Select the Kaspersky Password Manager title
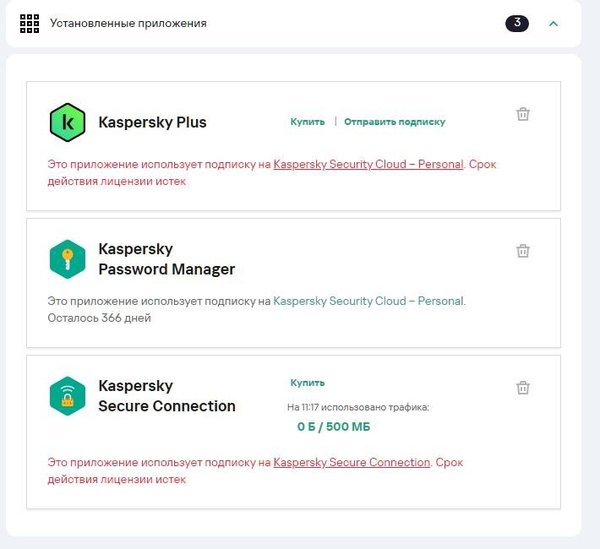 [x=166, y=259]
